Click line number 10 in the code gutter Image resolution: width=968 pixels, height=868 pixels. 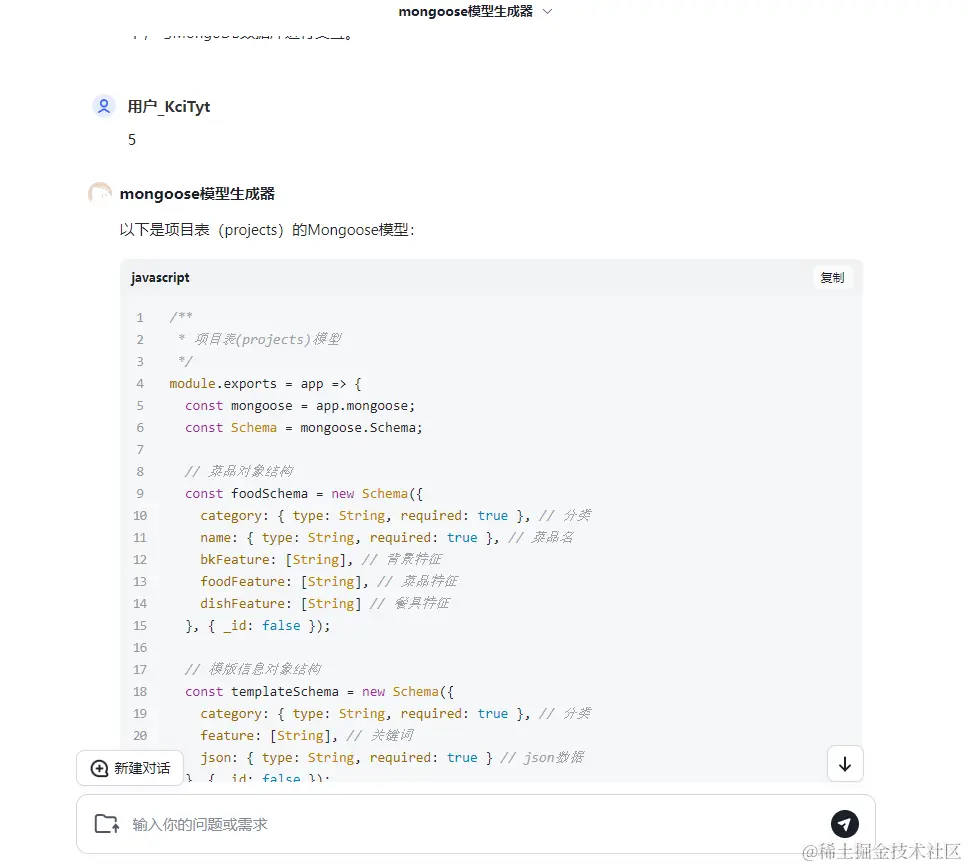(140, 515)
